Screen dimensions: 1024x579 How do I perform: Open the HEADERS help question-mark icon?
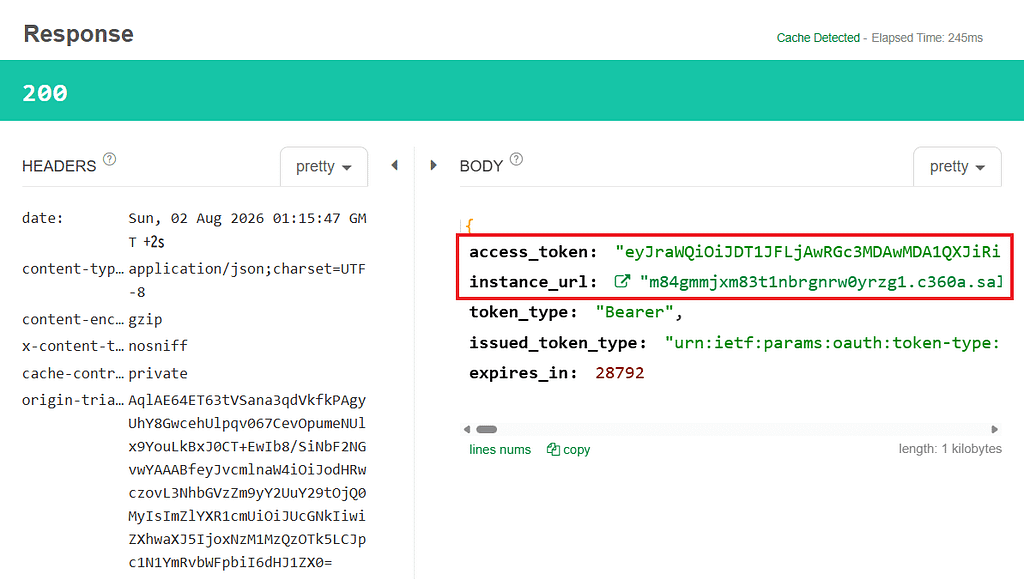click(x=110, y=159)
